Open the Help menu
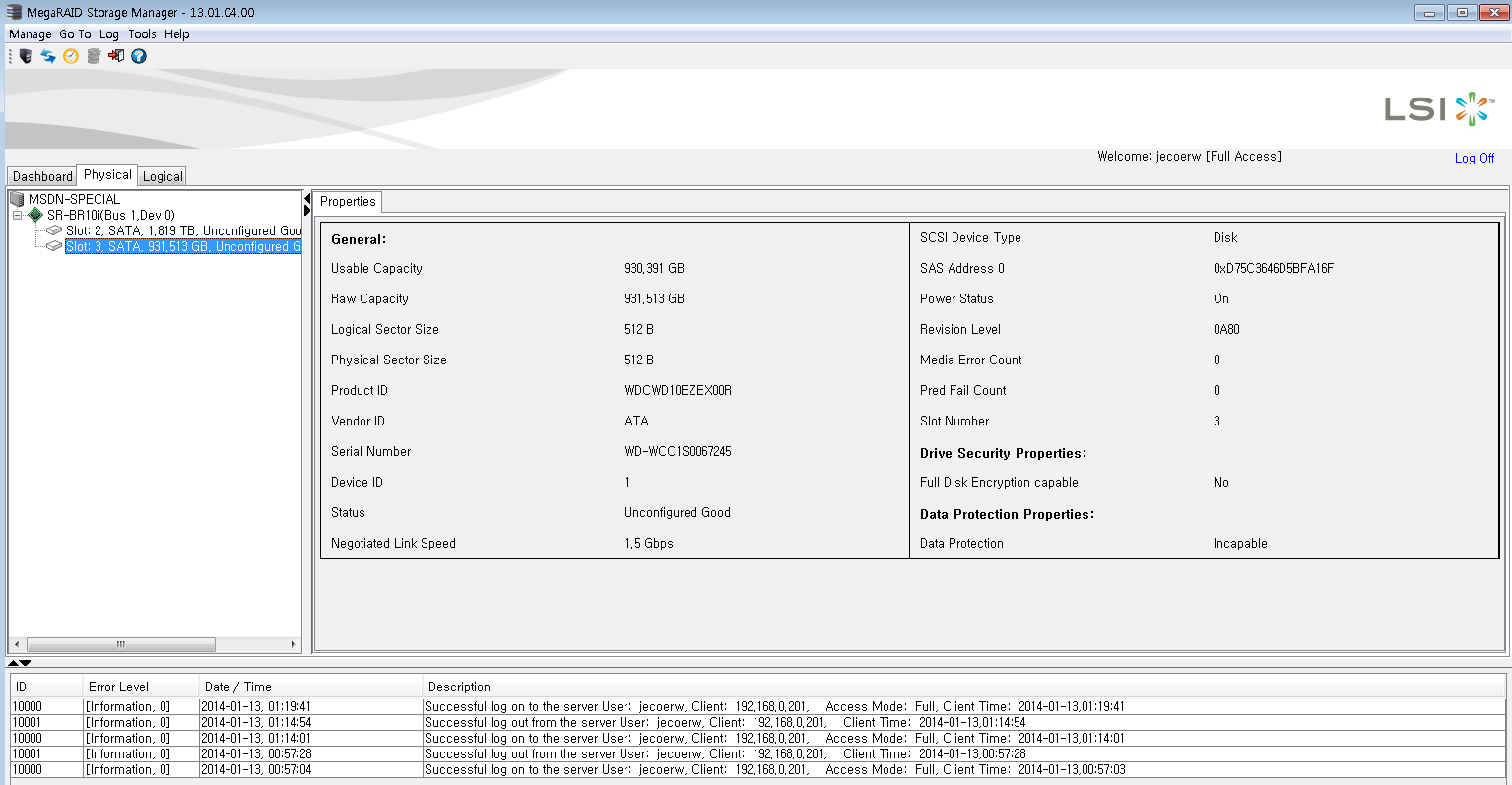This screenshot has width=1512, height=785. pyautogui.click(x=177, y=33)
